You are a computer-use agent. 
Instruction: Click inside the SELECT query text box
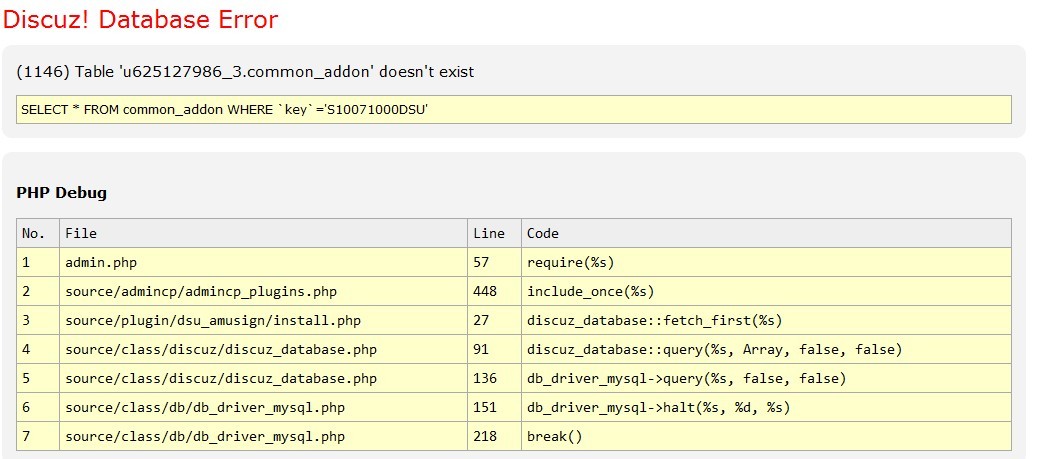tap(513, 109)
